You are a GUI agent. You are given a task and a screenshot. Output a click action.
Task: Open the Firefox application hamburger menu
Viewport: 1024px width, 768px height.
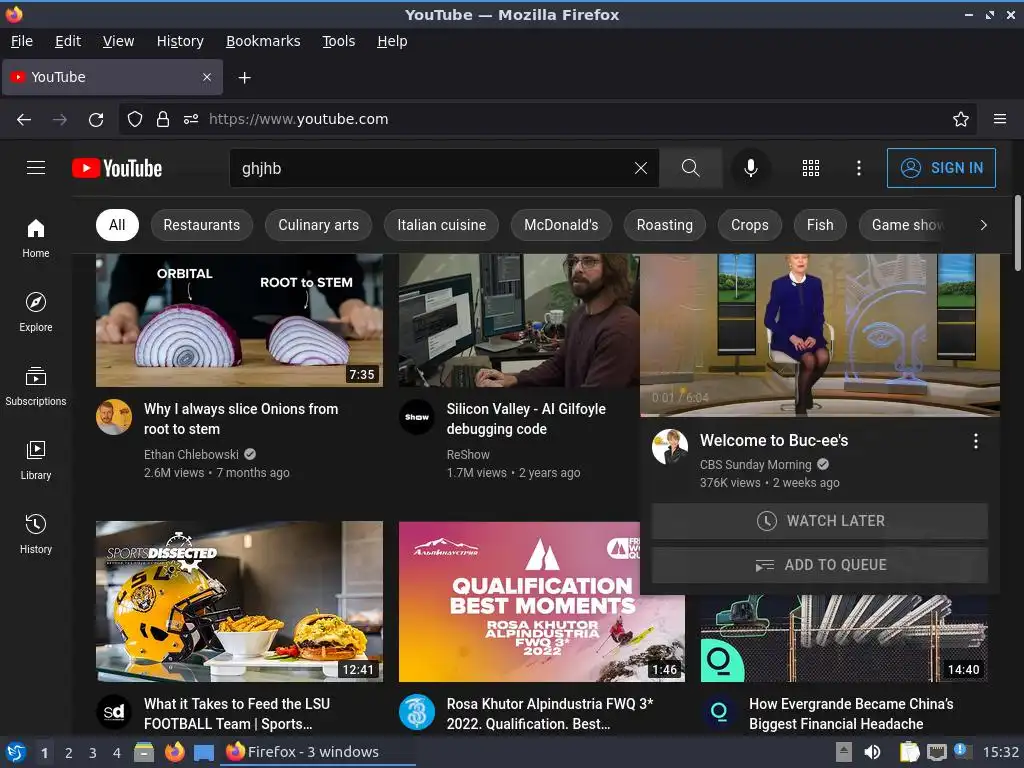[999, 119]
